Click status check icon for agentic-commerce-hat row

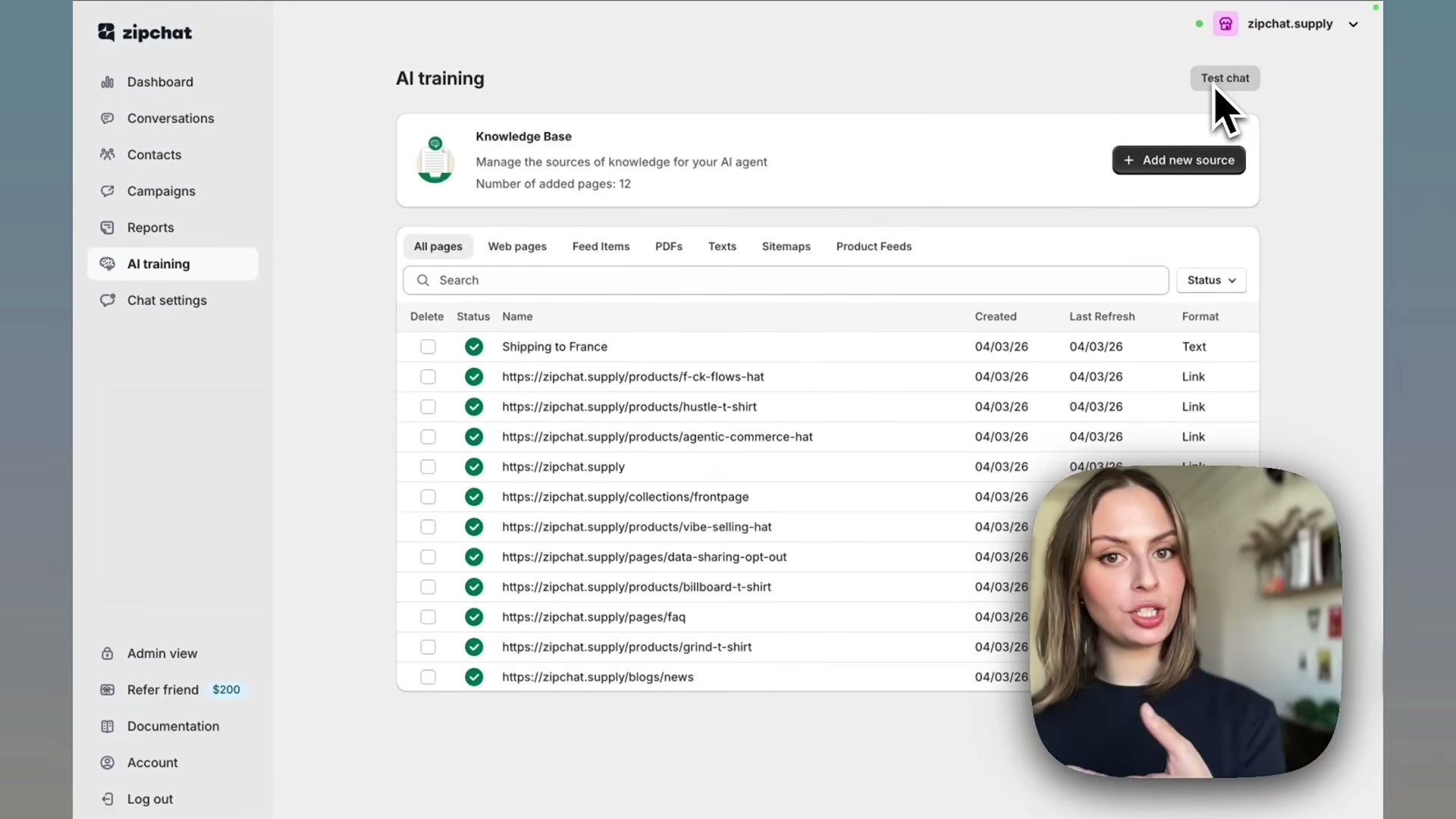tap(474, 437)
